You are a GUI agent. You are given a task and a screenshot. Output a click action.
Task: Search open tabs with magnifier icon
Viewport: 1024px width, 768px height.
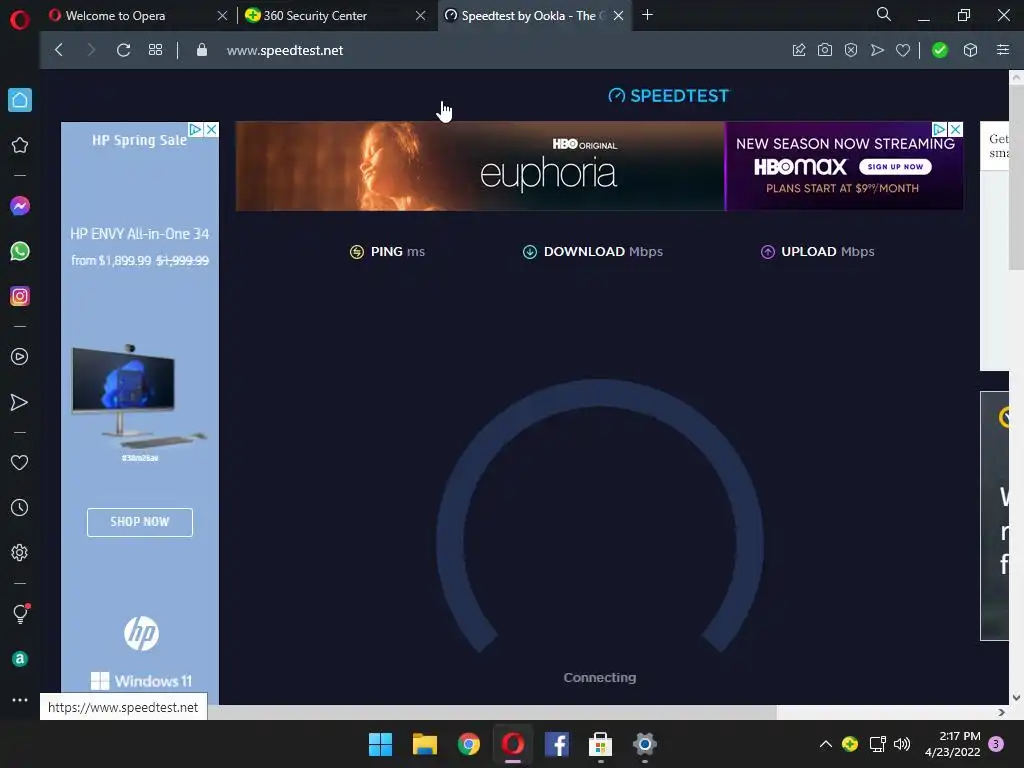click(884, 14)
